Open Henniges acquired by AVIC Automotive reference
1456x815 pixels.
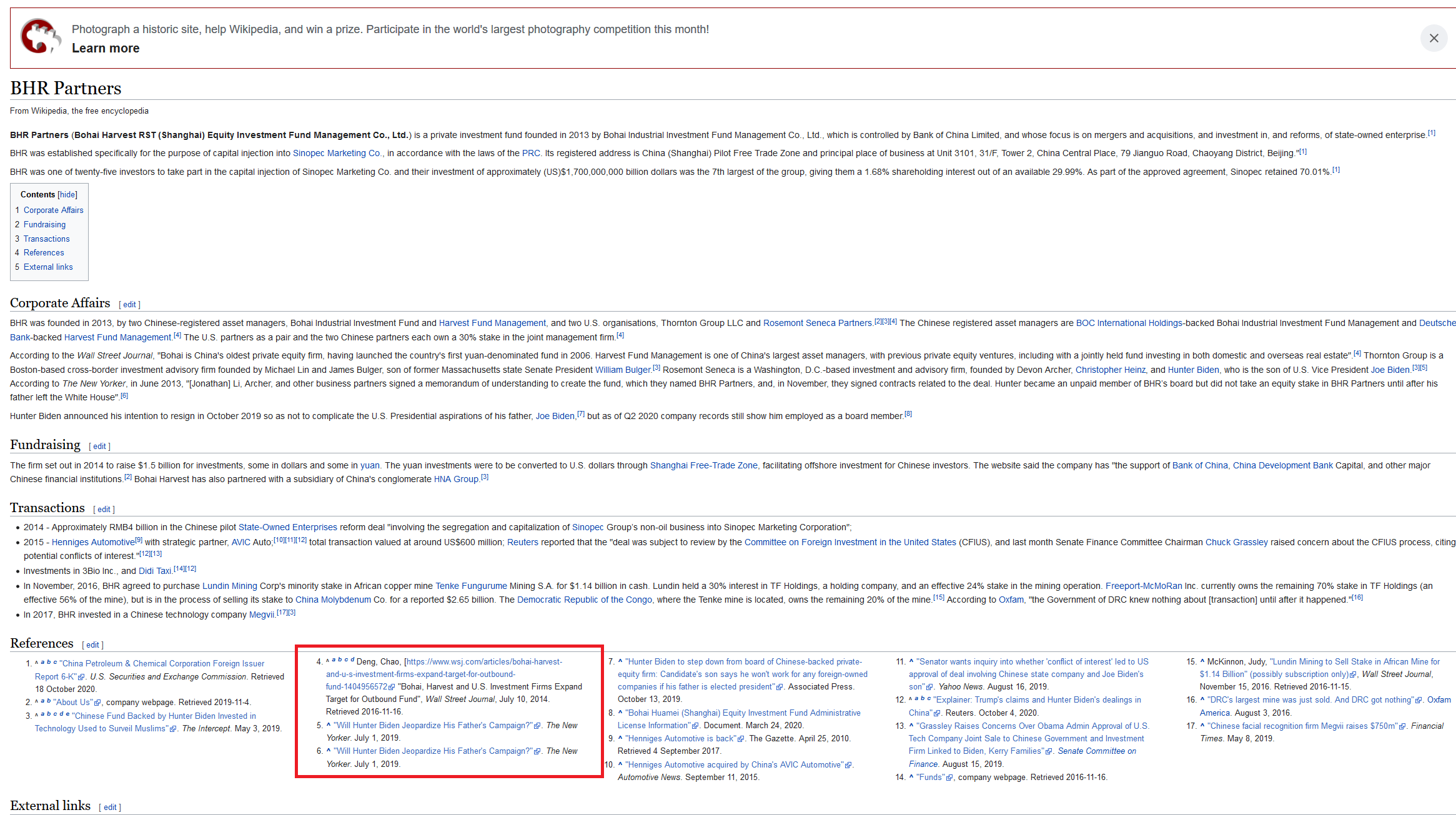point(735,765)
